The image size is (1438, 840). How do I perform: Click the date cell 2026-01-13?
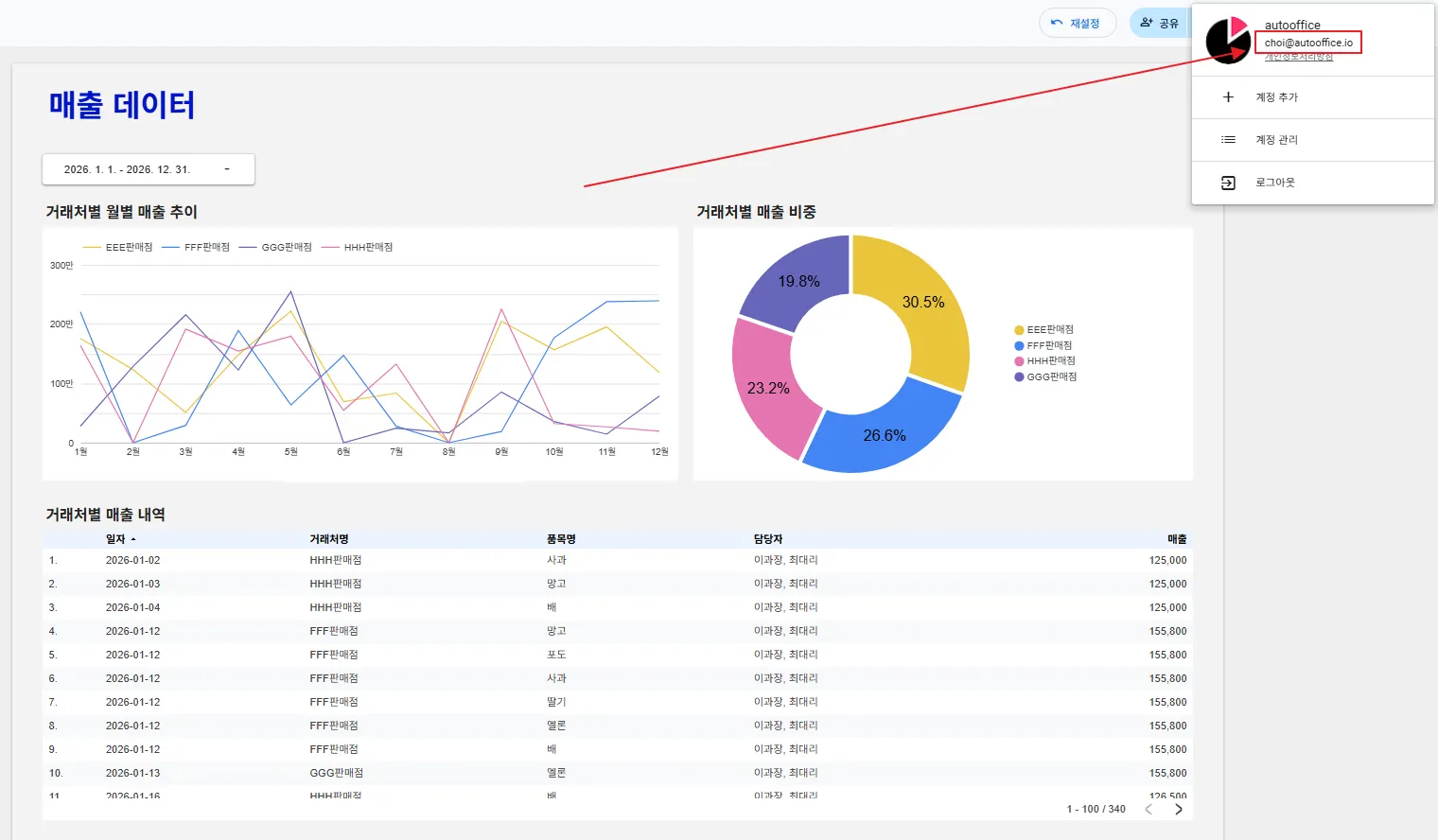tap(132, 773)
